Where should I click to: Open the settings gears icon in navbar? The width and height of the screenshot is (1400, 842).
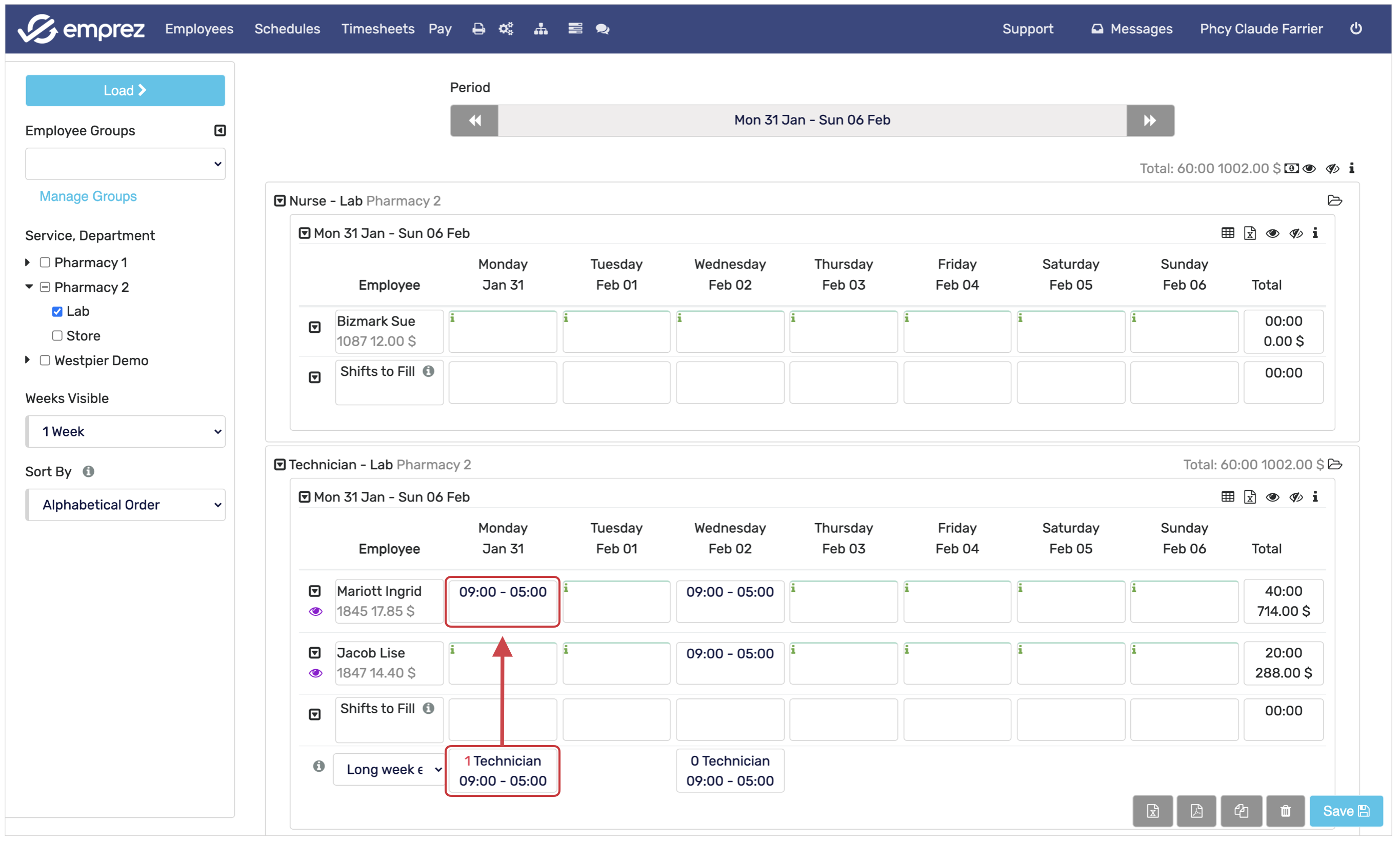pos(506,29)
